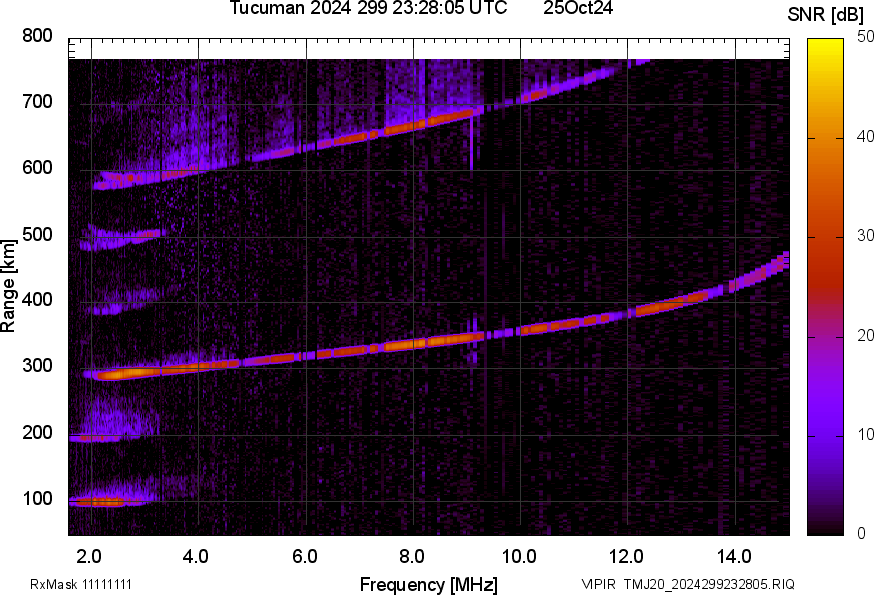Click range tick label '500'
Image resolution: width=874 pixels, height=595 pixels.
37,234
